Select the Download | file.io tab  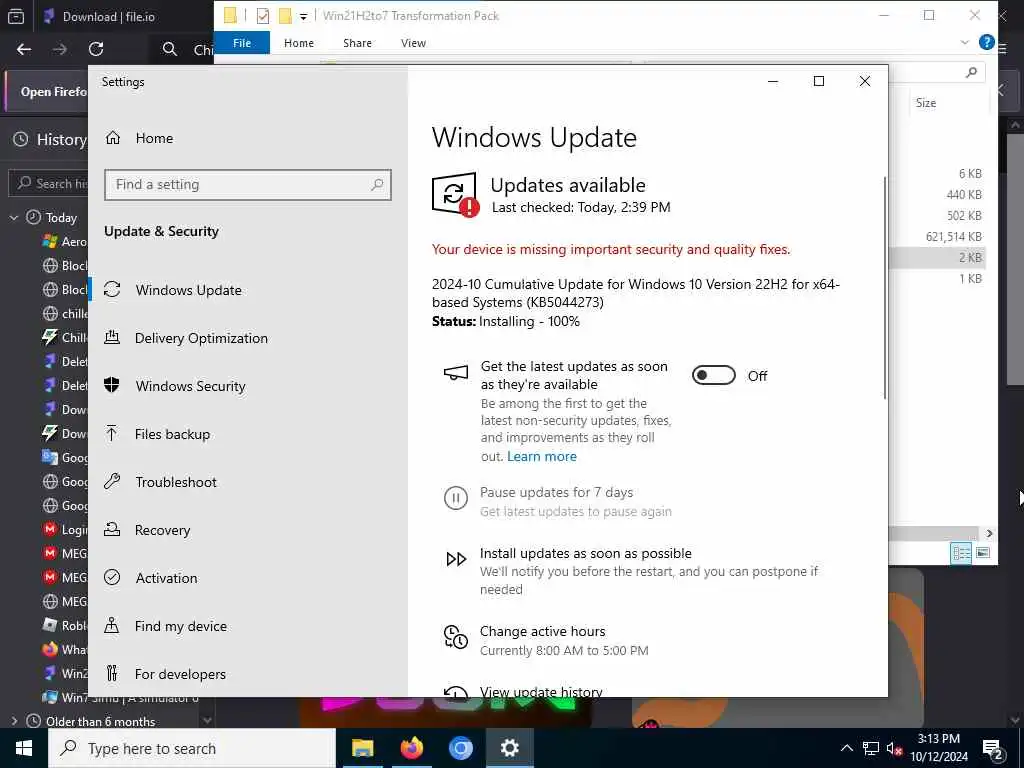[x=108, y=17]
